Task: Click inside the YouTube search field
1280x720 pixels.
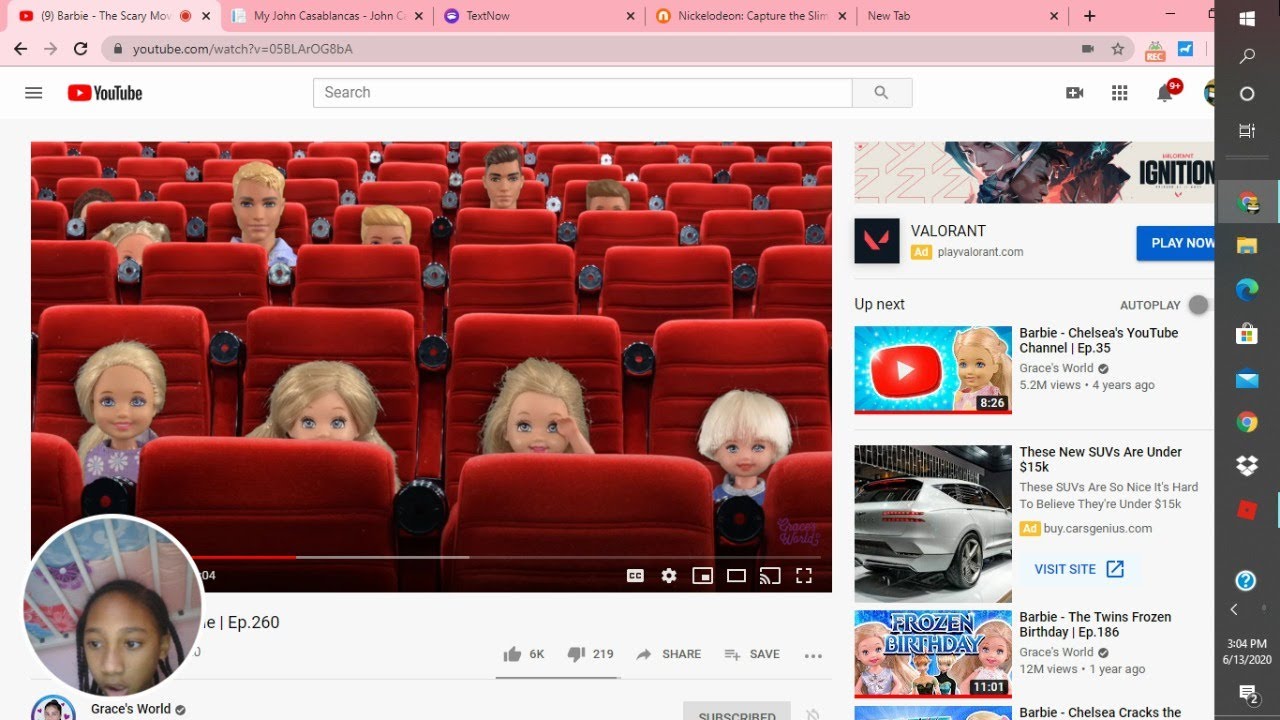Action: tap(583, 93)
